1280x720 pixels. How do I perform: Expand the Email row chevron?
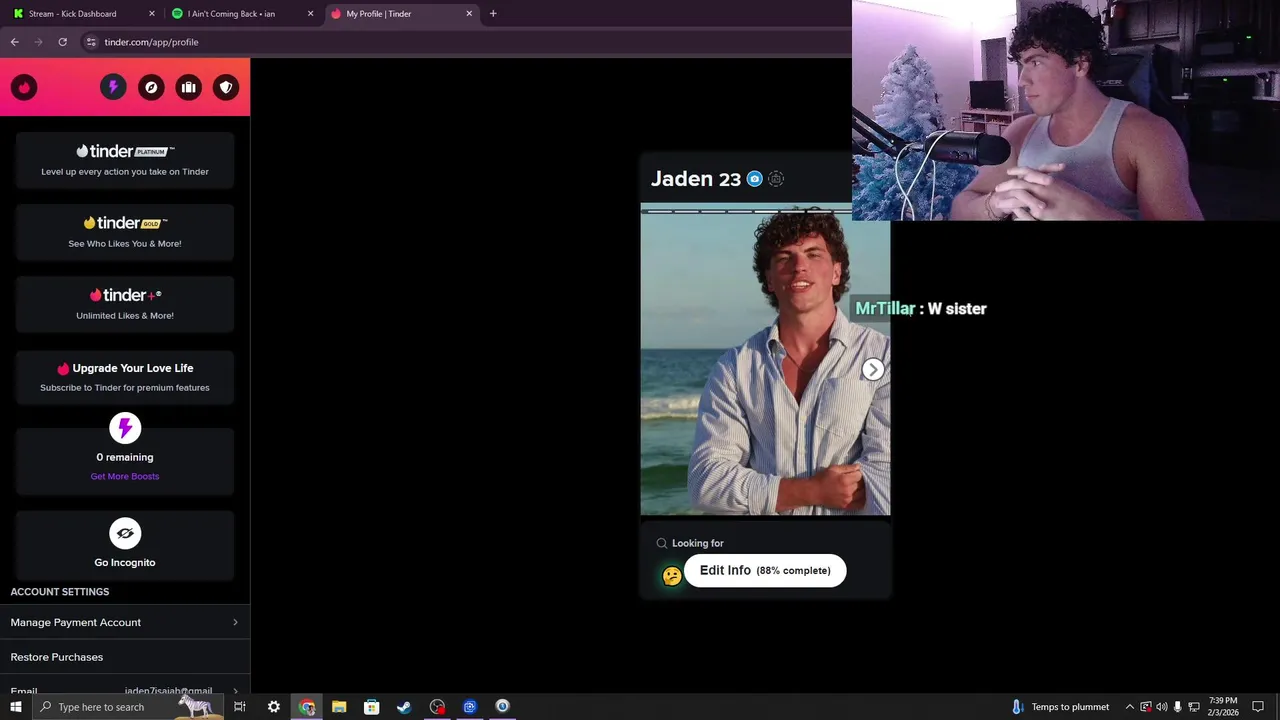(x=235, y=691)
